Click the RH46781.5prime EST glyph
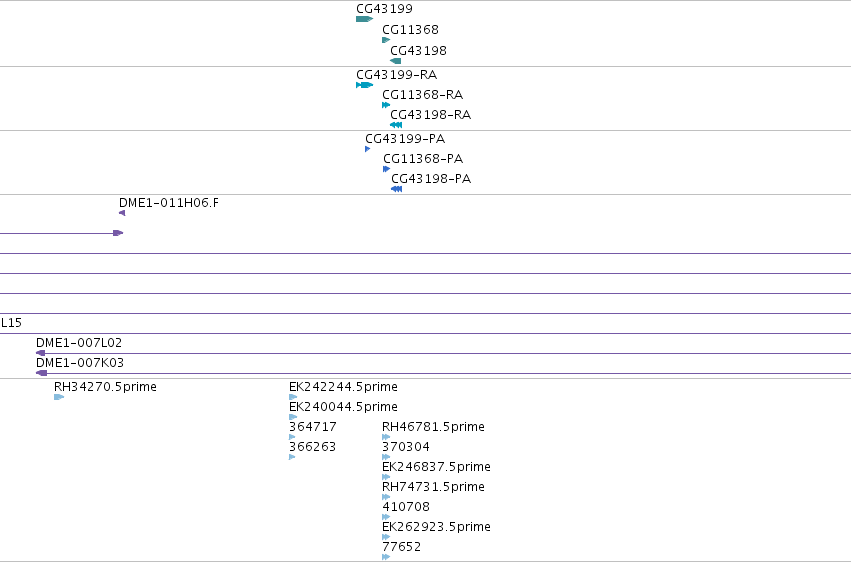This screenshot has width=851, height=562. click(x=386, y=437)
